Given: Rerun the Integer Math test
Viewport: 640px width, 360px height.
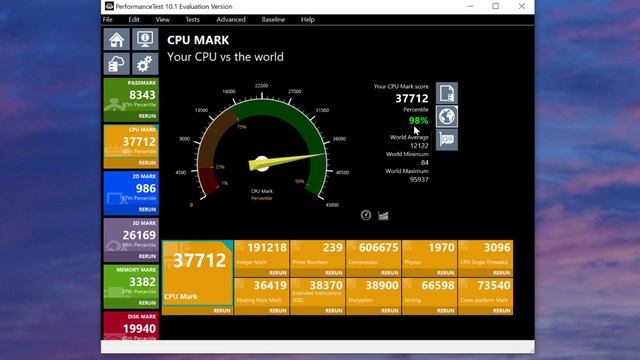Looking at the screenshot, I should click(x=278, y=273).
